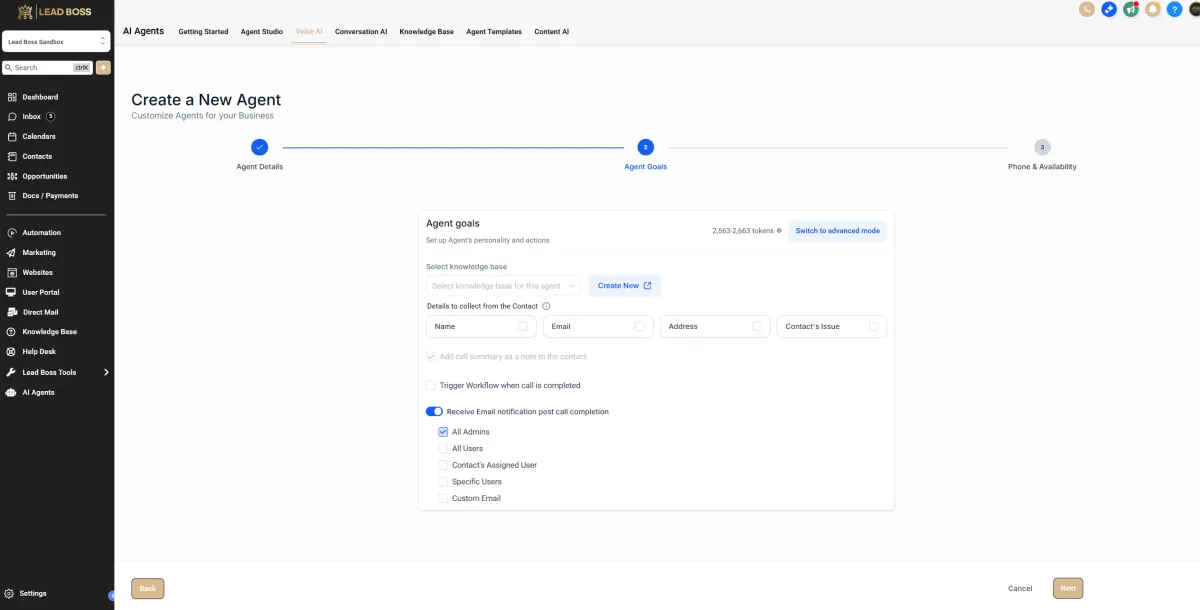Click Switch to advanced mode button

[x=837, y=231]
